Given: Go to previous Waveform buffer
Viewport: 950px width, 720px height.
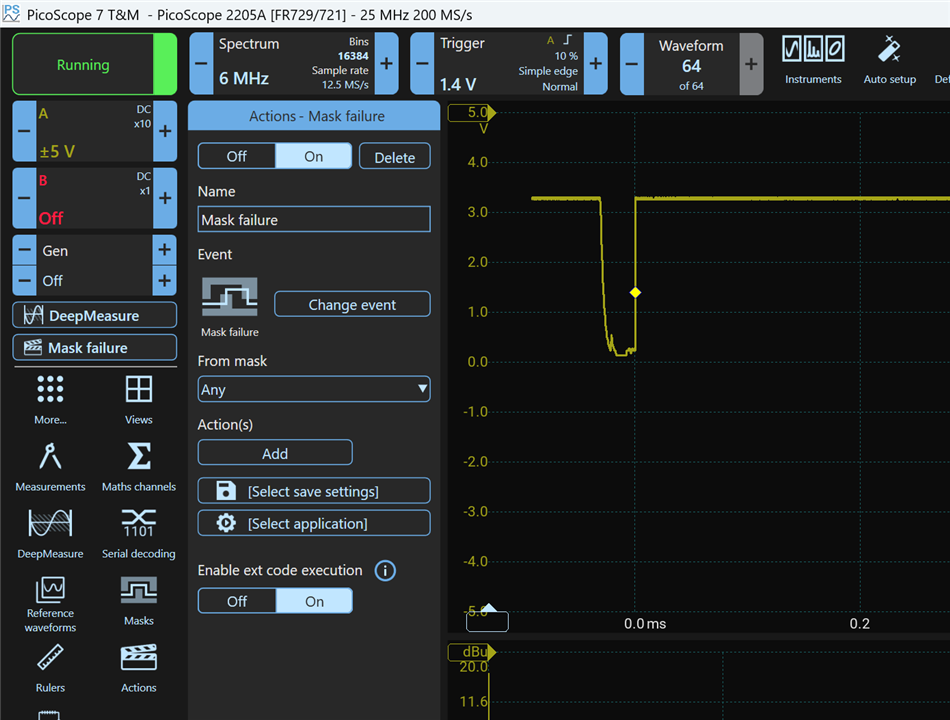Looking at the screenshot, I should click(632, 64).
